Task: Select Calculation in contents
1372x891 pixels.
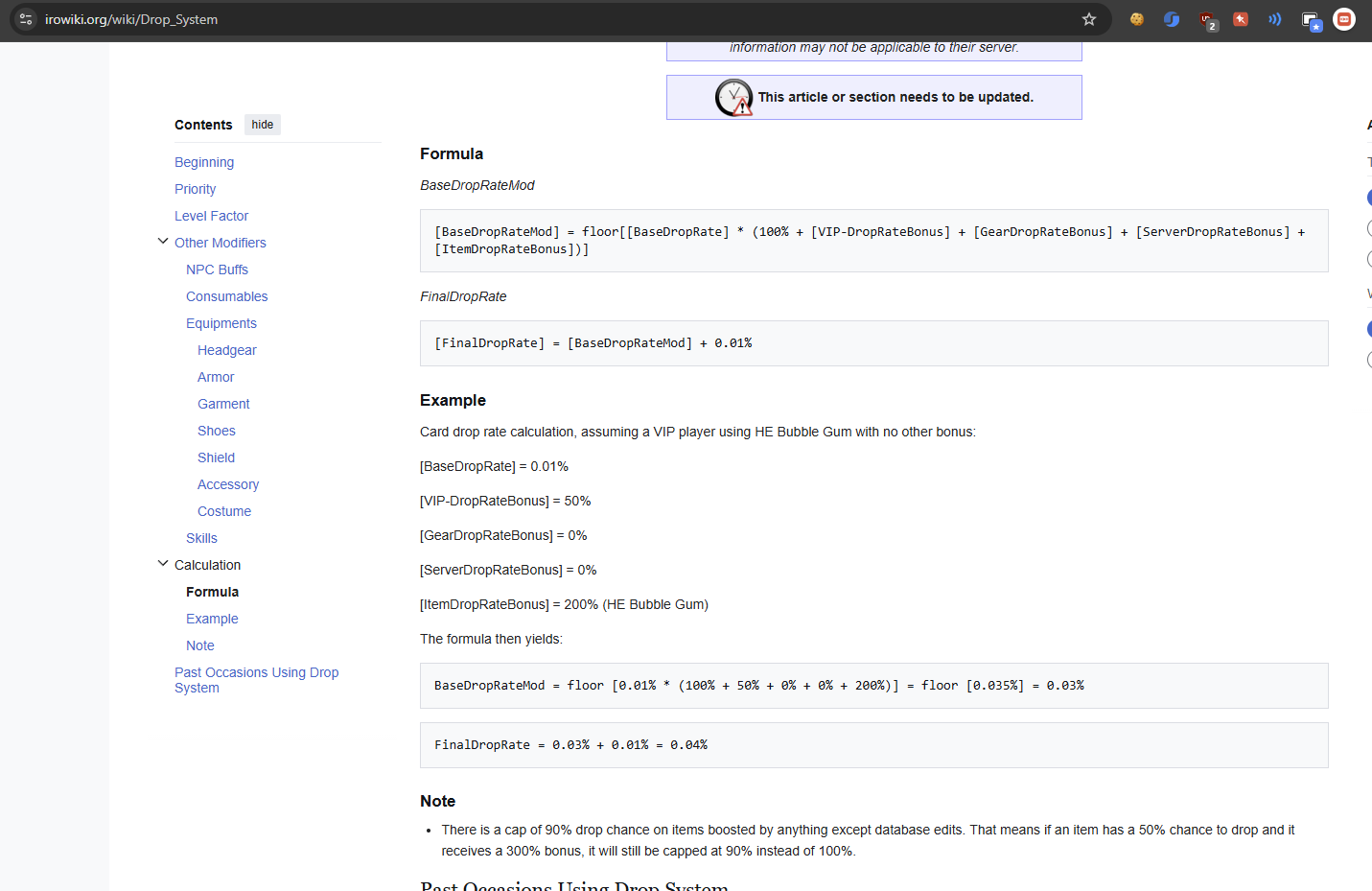Action: (207, 565)
